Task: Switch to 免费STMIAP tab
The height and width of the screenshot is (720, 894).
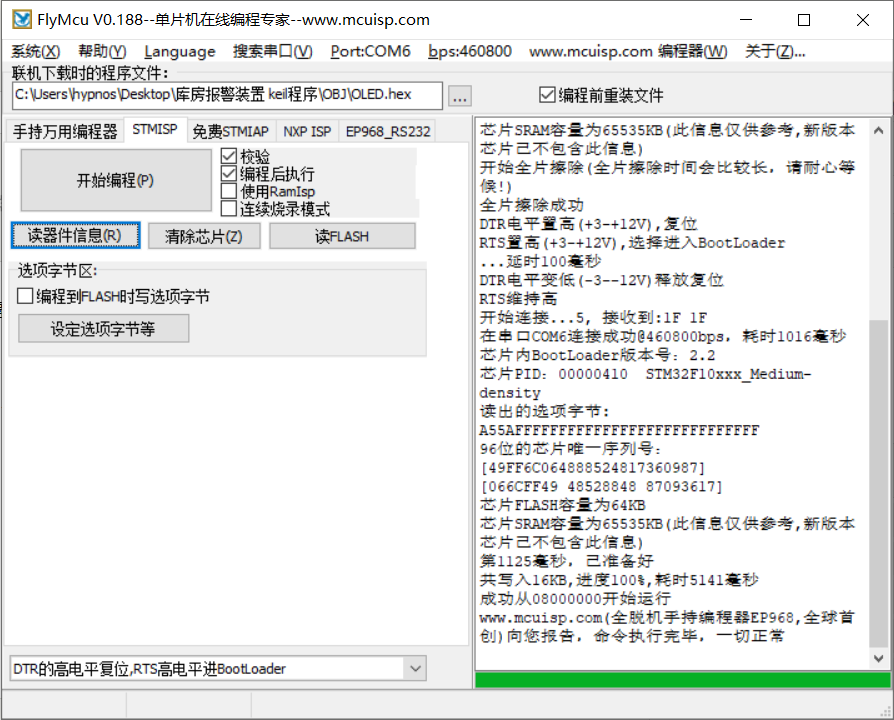Action: tap(230, 132)
